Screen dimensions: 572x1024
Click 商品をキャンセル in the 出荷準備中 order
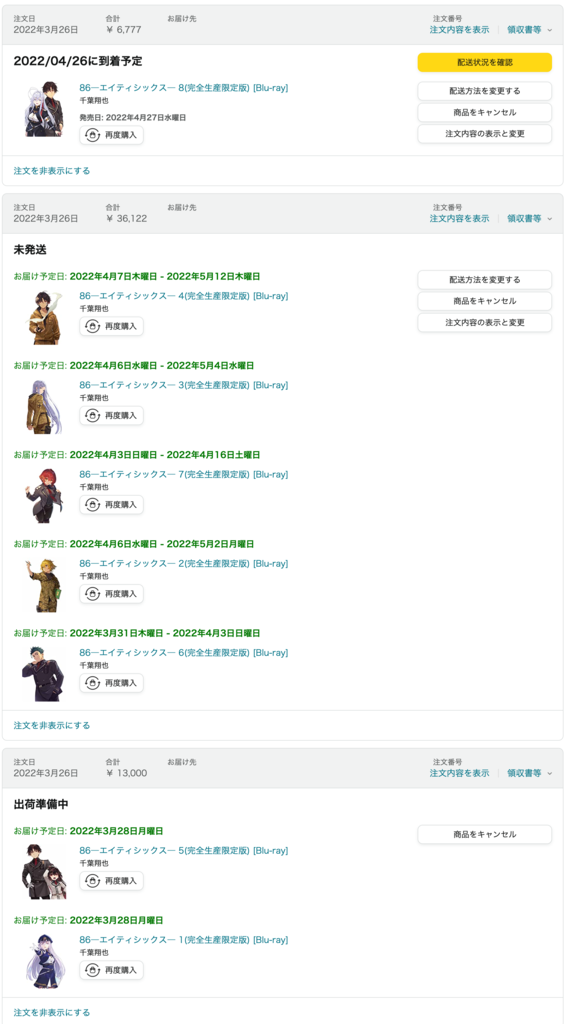click(x=485, y=834)
